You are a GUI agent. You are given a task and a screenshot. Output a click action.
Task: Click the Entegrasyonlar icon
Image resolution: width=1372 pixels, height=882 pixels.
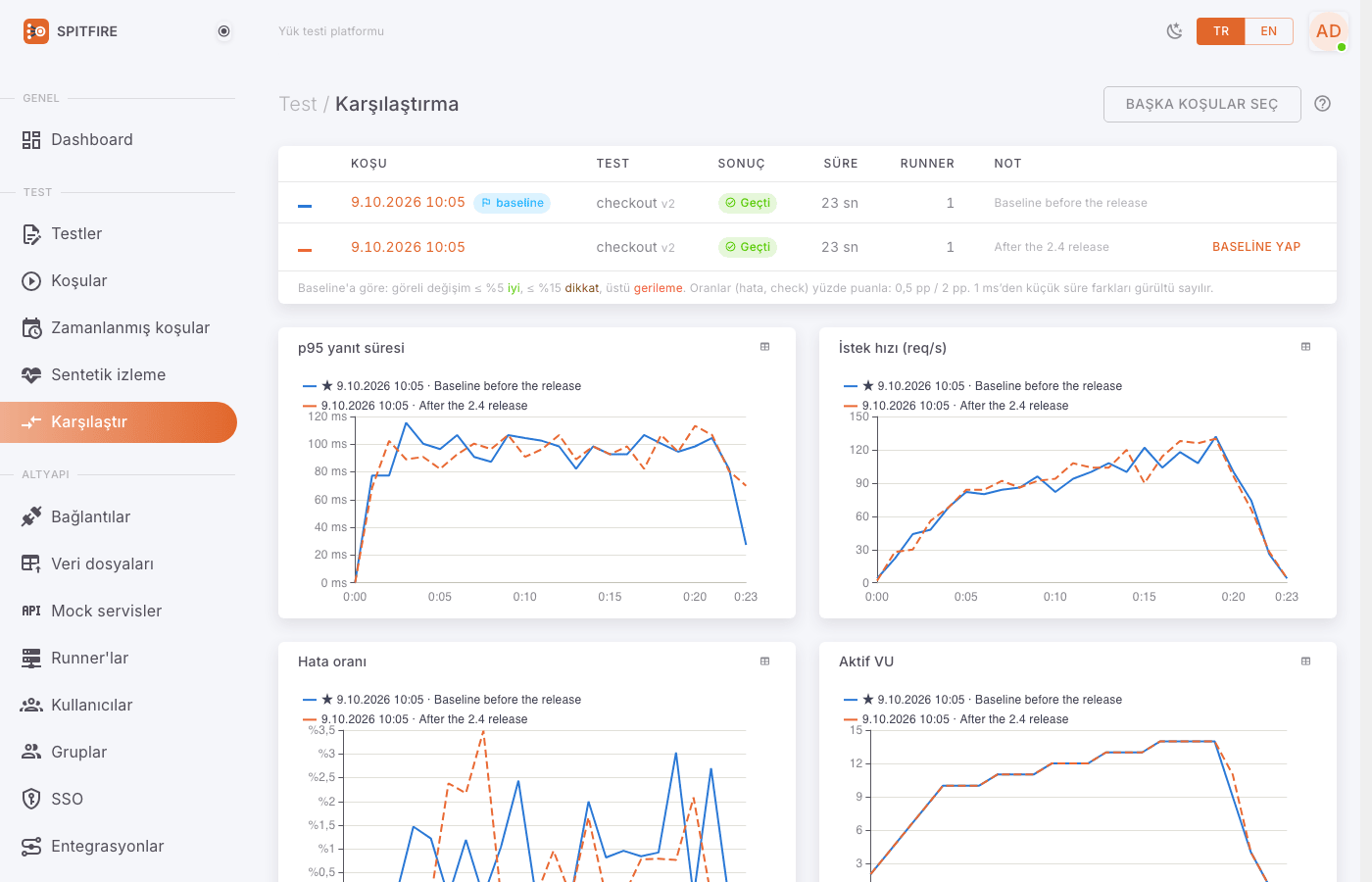point(31,846)
